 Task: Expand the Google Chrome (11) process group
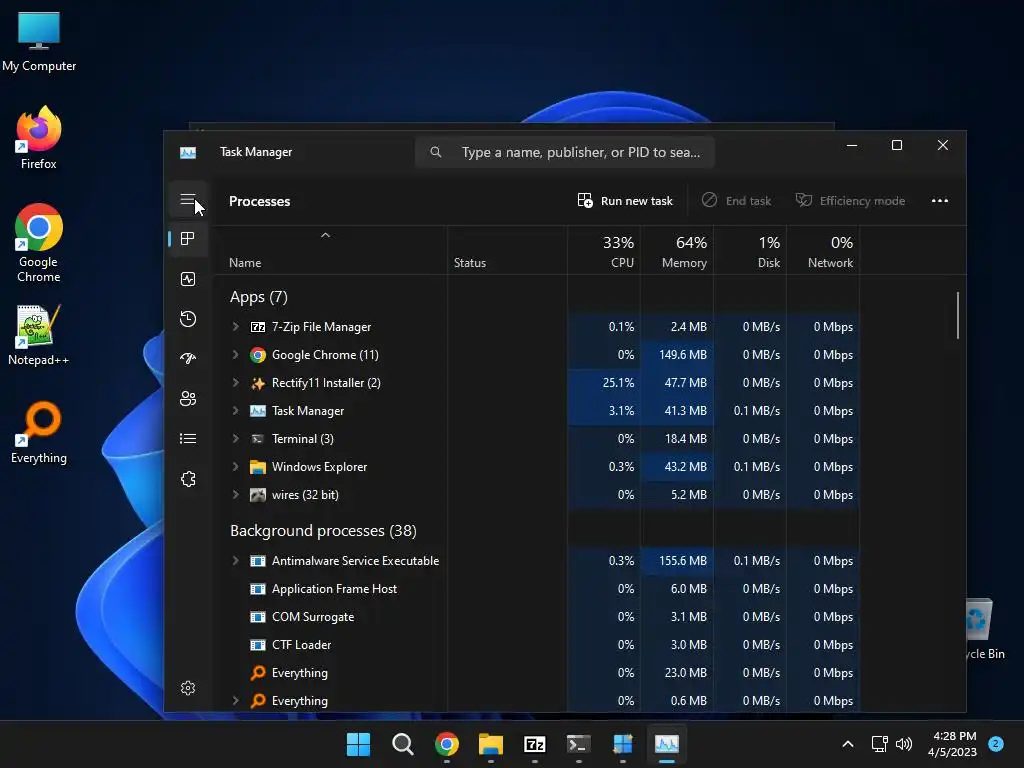(236, 355)
